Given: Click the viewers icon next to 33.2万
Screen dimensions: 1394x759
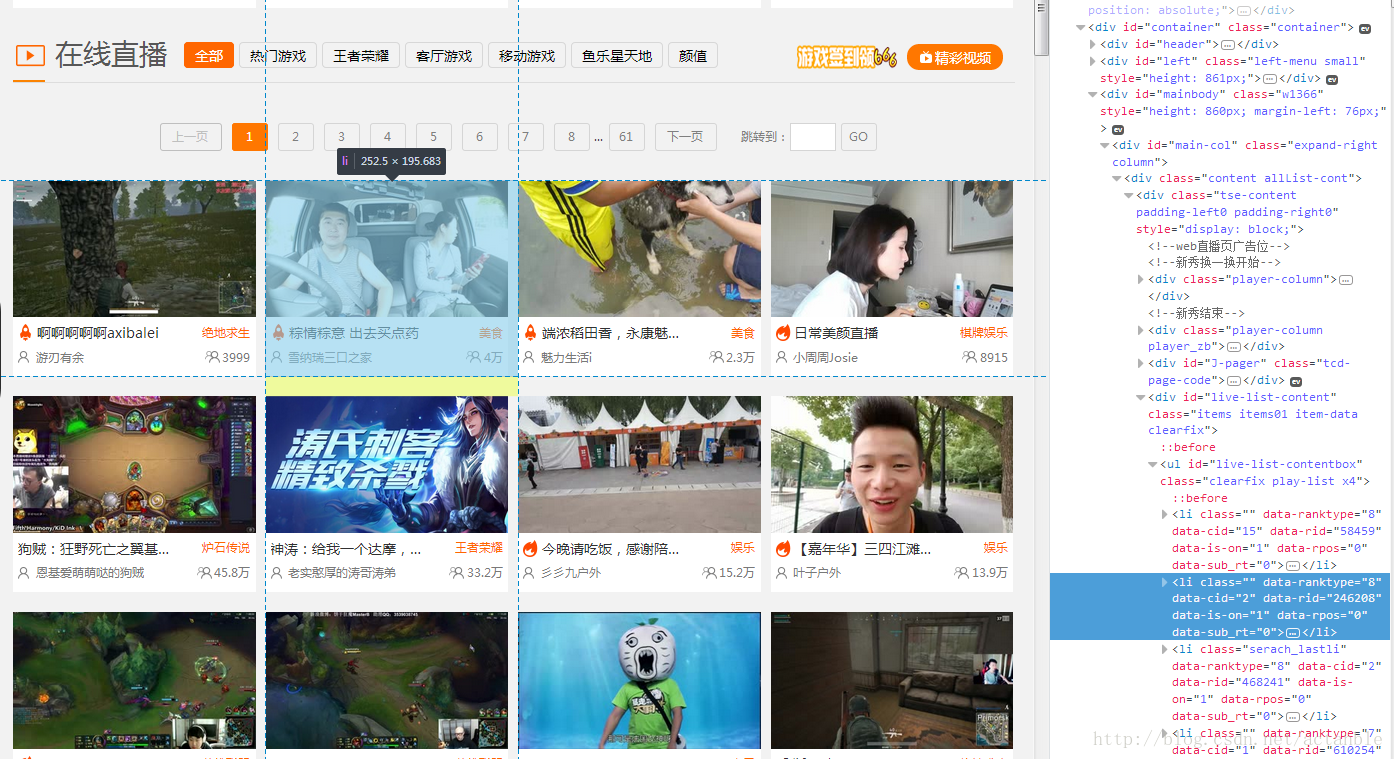Looking at the screenshot, I should [x=457, y=573].
